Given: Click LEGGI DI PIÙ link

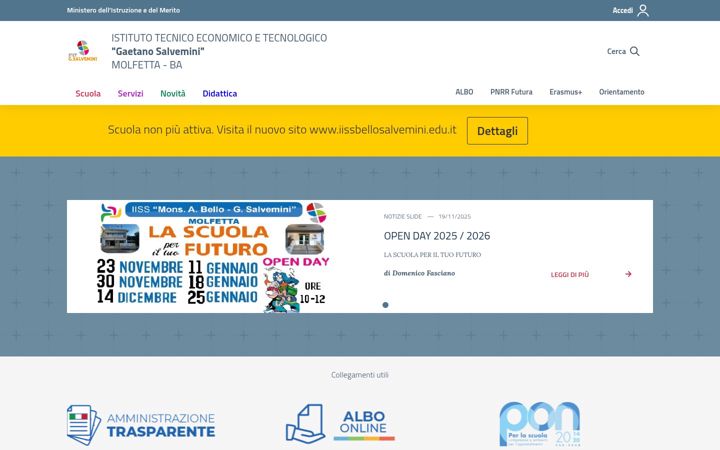Looking at the screenshot, I should coord(569,275).
